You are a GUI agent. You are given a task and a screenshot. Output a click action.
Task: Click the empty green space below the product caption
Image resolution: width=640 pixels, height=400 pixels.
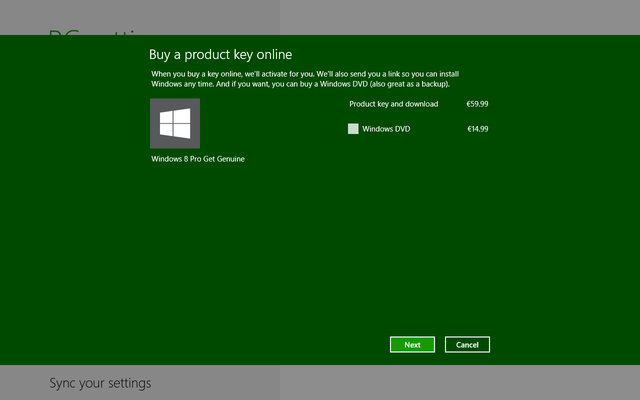198,250
